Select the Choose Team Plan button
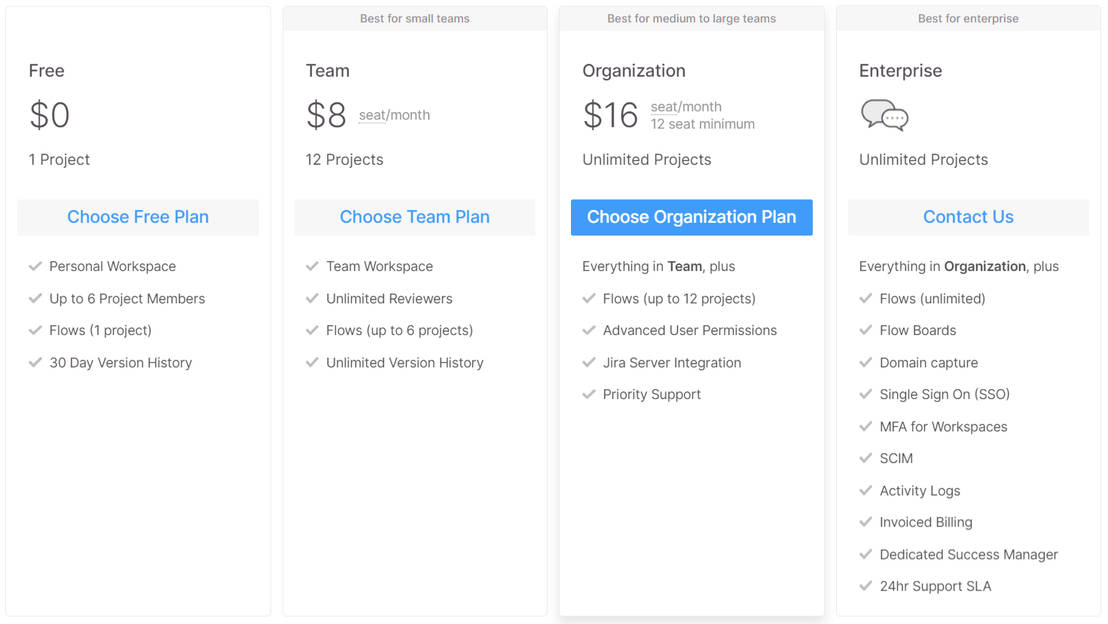 coord(415,217)
